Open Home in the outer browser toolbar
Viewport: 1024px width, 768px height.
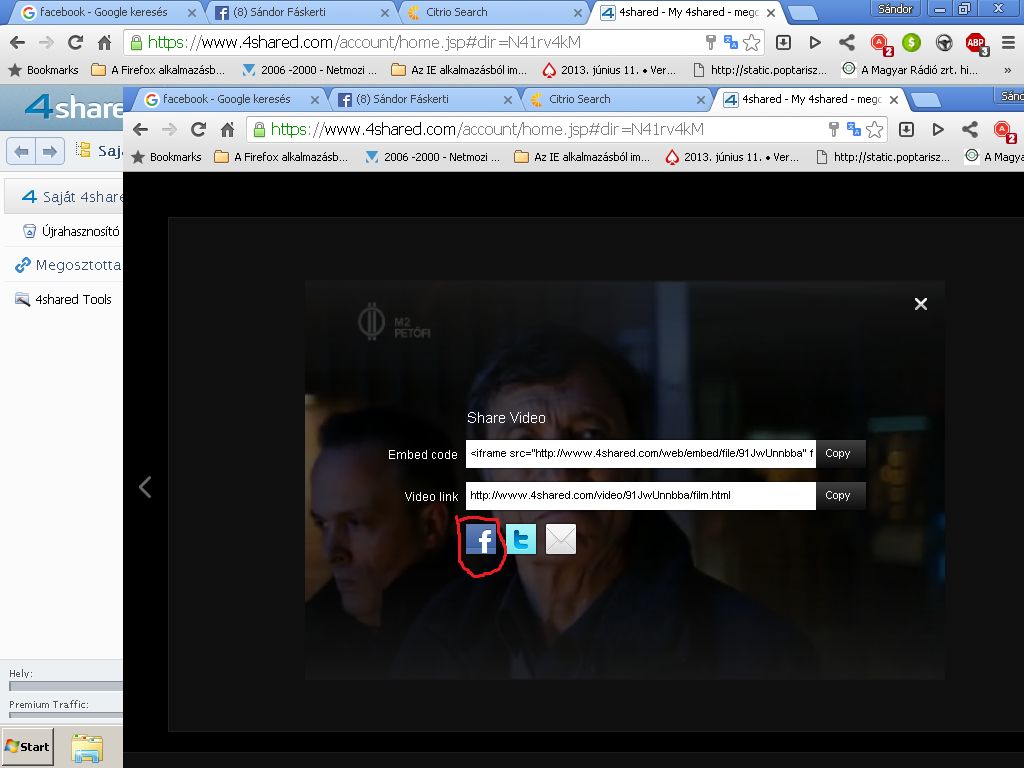(x=104, y=42)
